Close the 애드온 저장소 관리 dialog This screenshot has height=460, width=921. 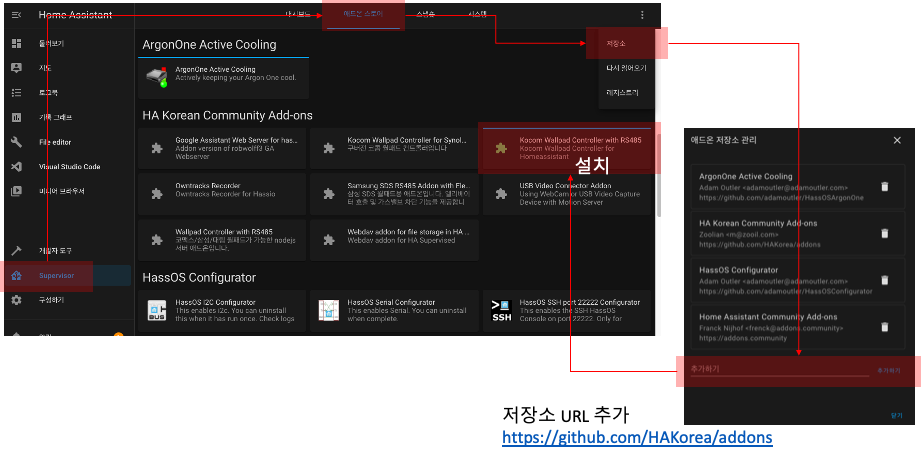(897, 140)
